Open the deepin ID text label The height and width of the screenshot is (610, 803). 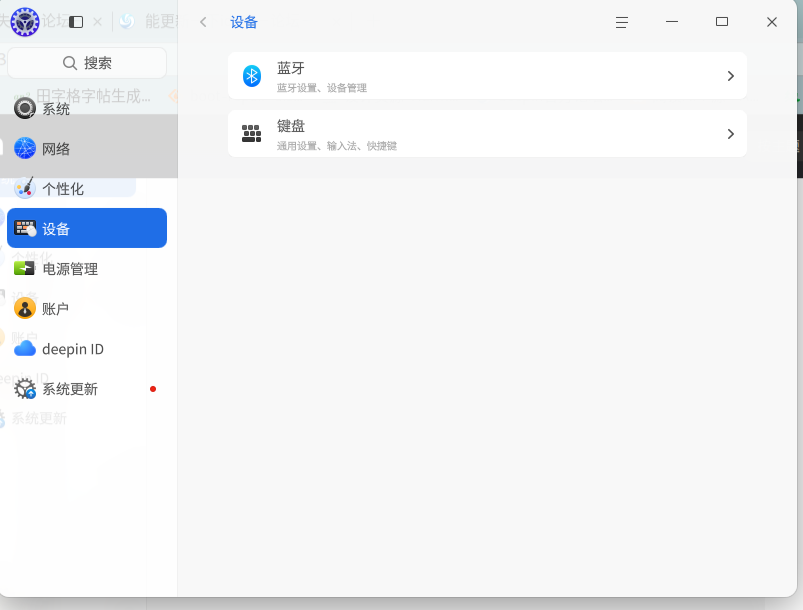coord(73,349)
